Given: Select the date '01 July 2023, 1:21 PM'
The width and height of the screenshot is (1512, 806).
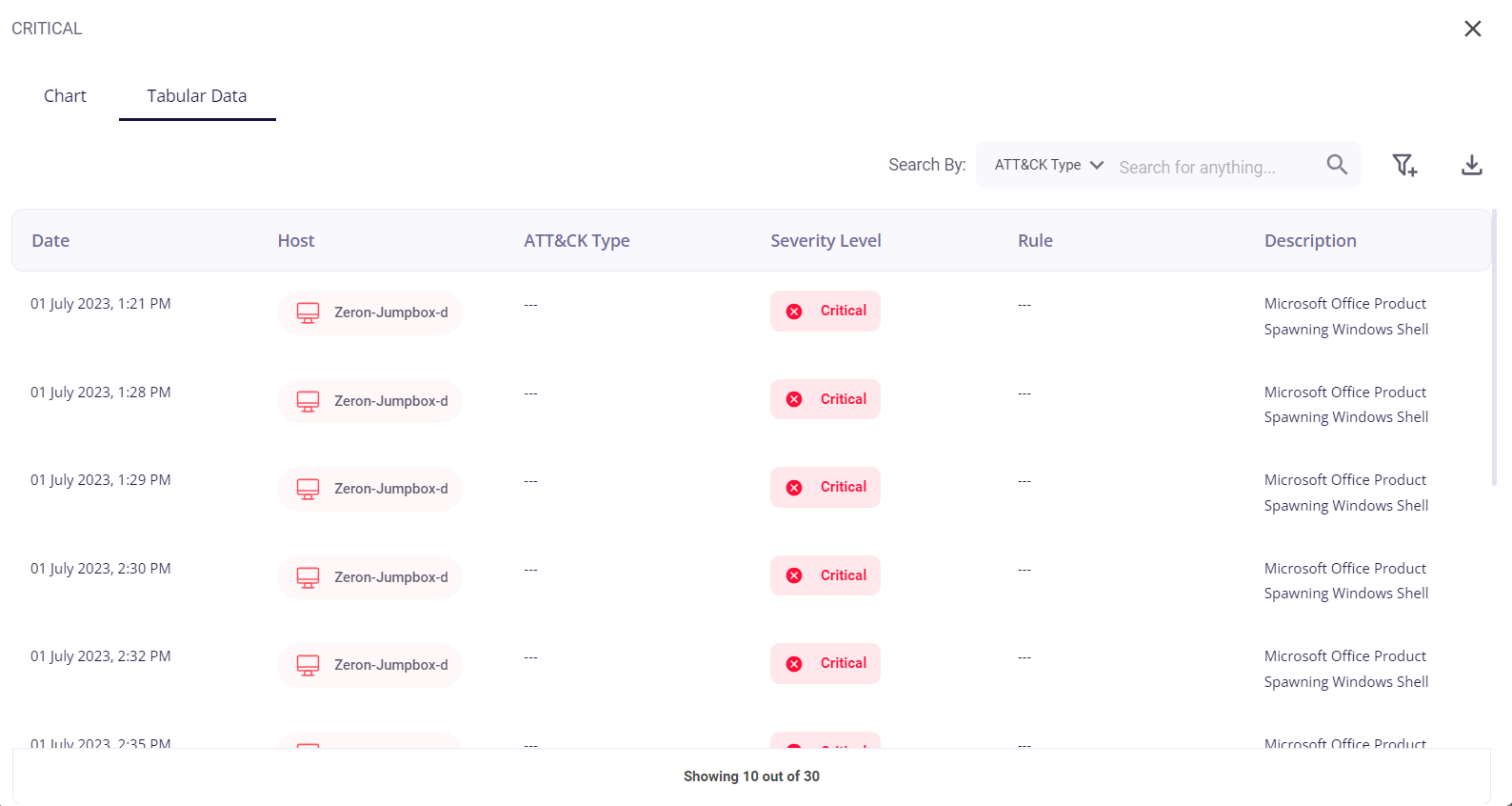Looking at the screenshot, I should click(x=101, y=304).
